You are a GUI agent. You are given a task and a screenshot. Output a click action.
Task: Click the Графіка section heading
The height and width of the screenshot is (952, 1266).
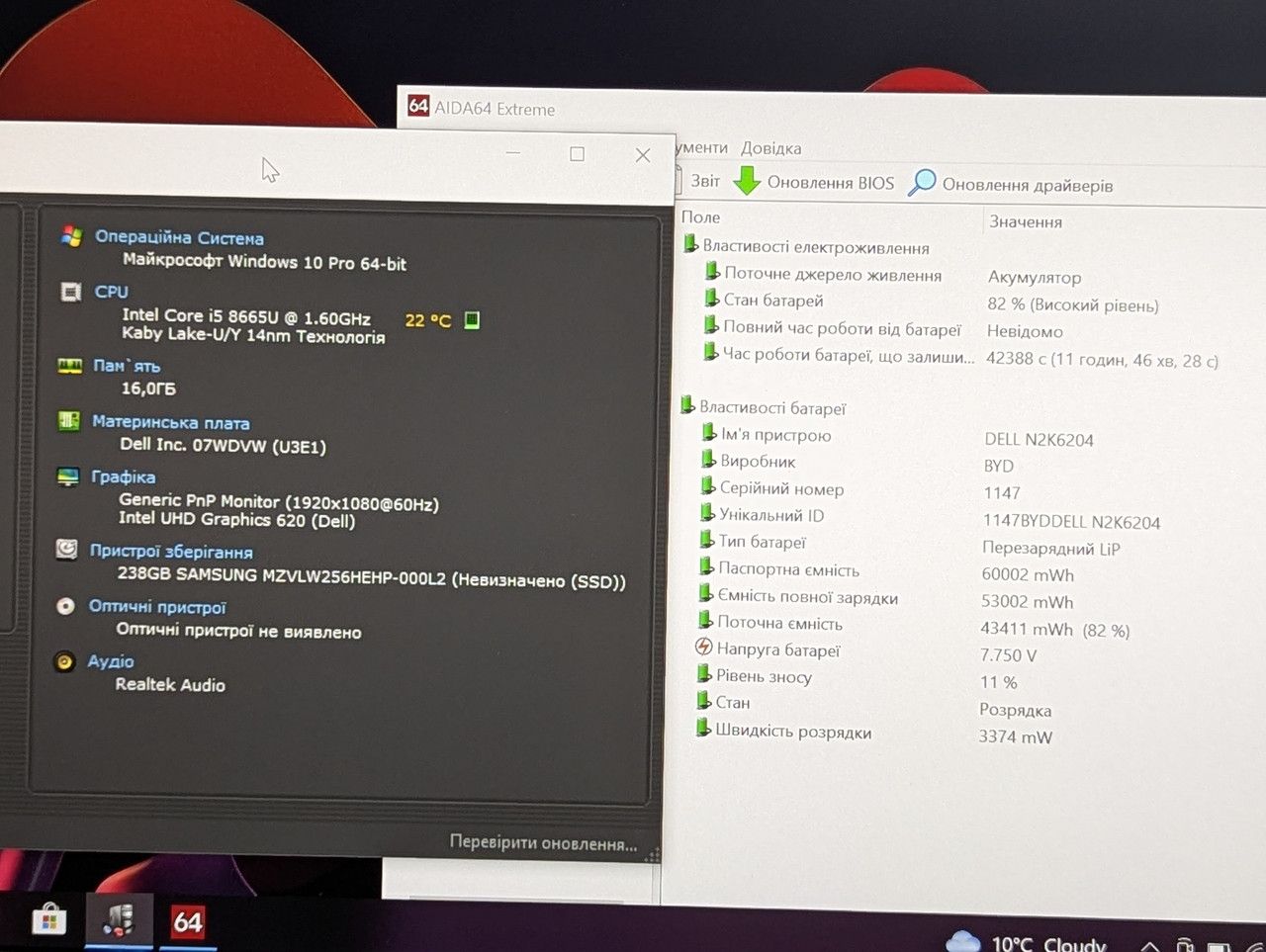pos(123,476)
